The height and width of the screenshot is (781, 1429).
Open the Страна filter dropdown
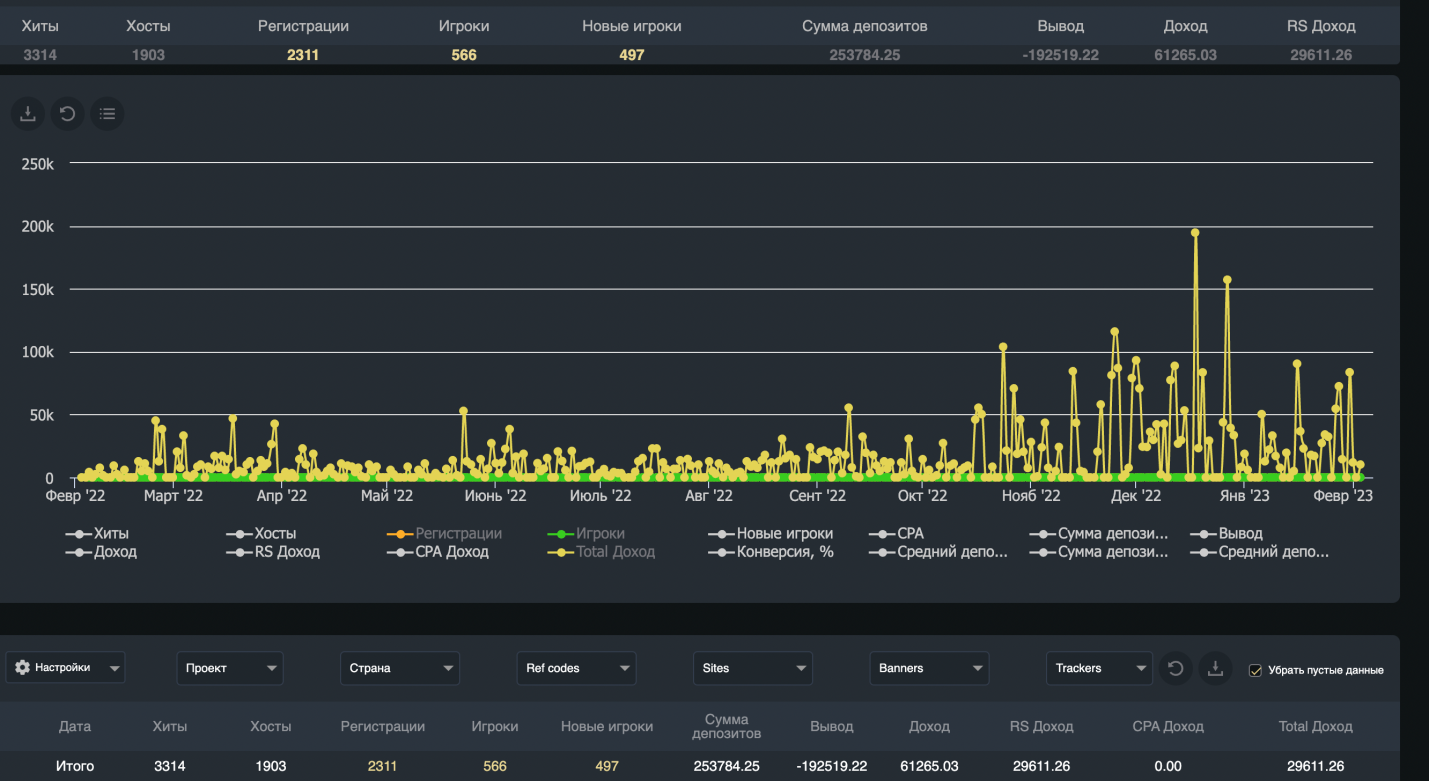click(x=399, y=668)
